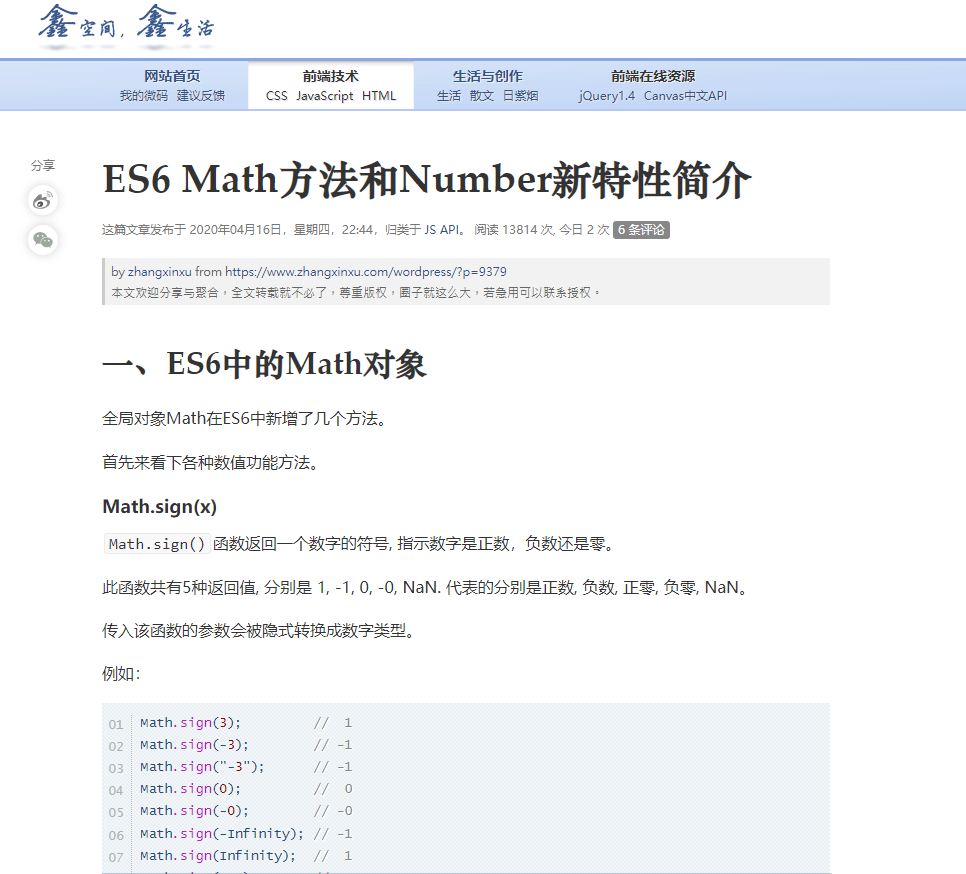
Task: Click the 鑫空间 鑫生活 site logo
Action: click(126, 25)
